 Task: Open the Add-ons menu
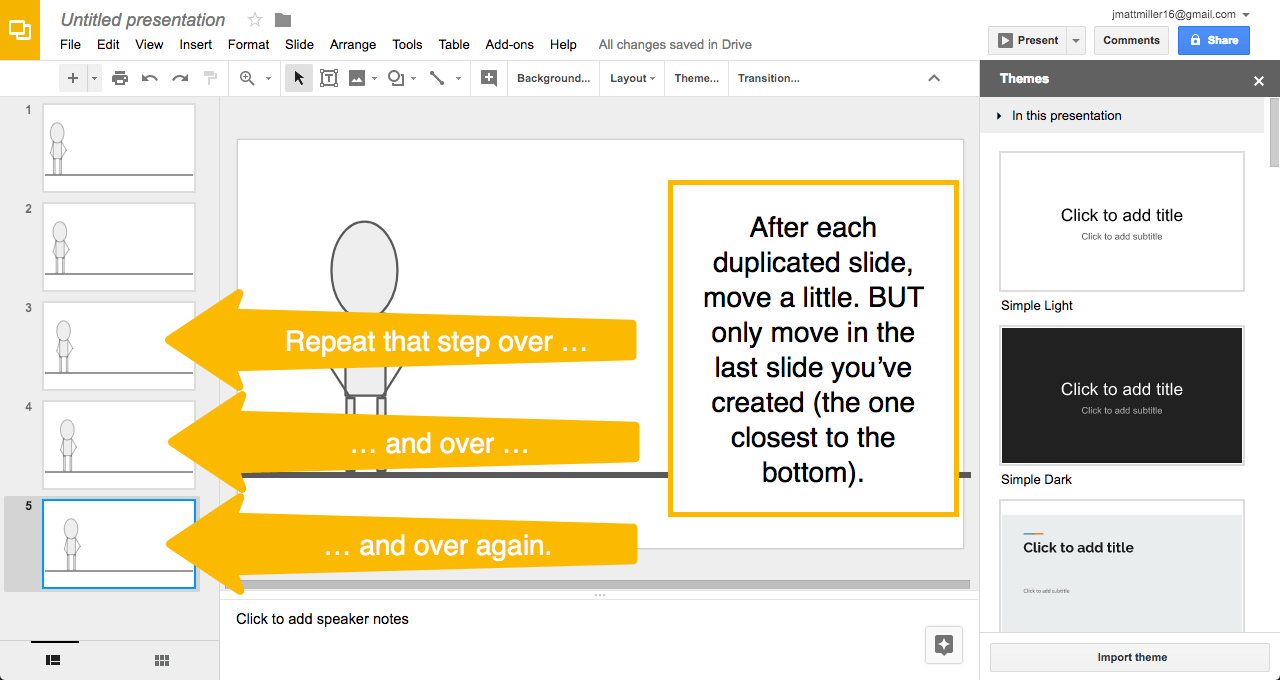510,44
